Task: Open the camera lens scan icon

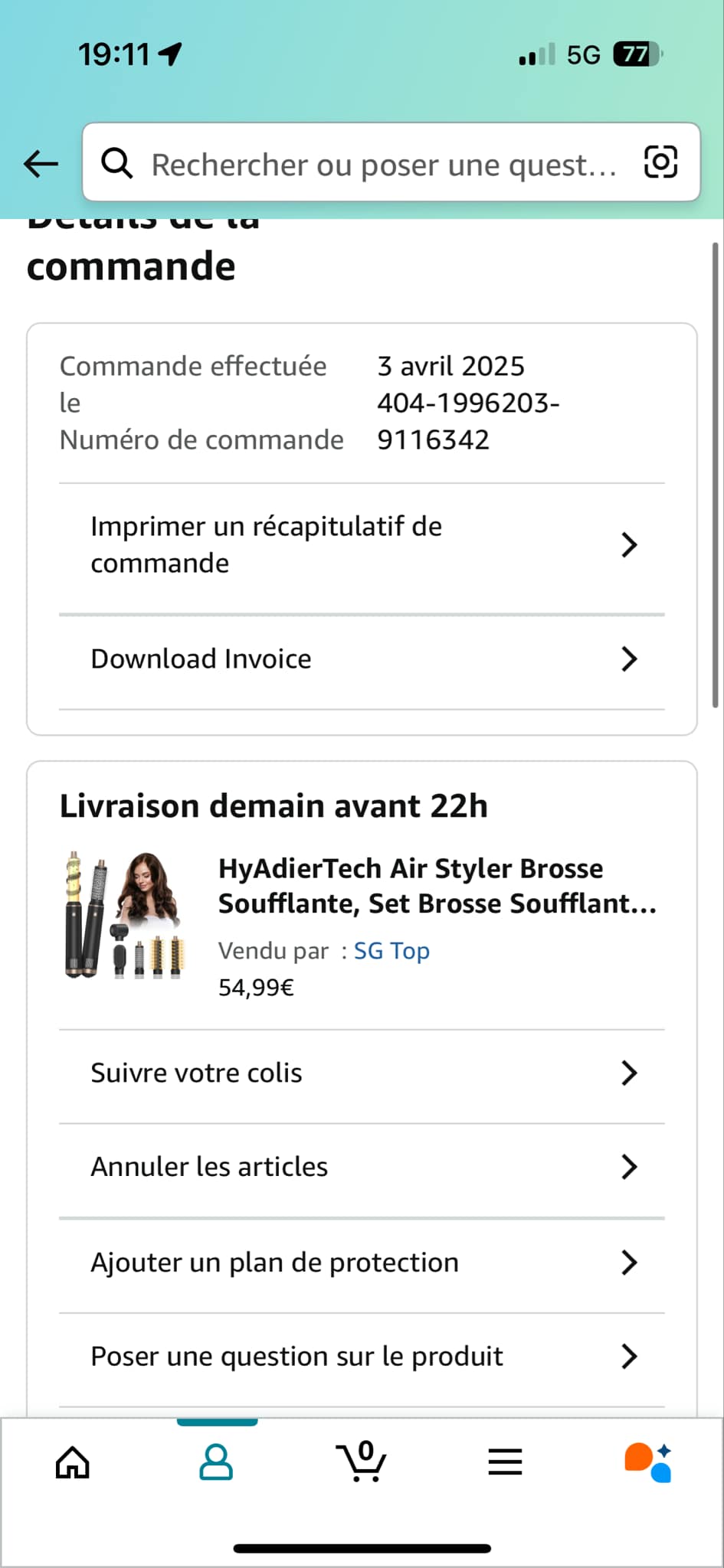Action: (x=660, y=162)
